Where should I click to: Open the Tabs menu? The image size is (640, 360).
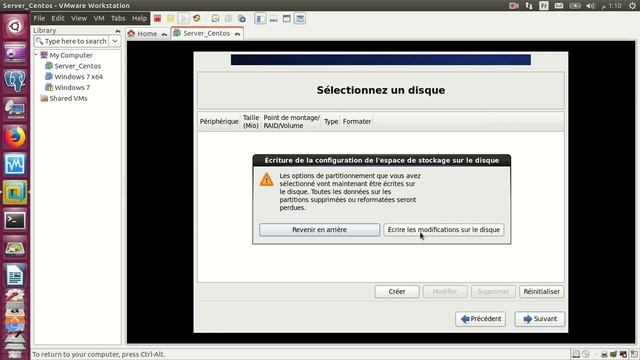(118, 18)
